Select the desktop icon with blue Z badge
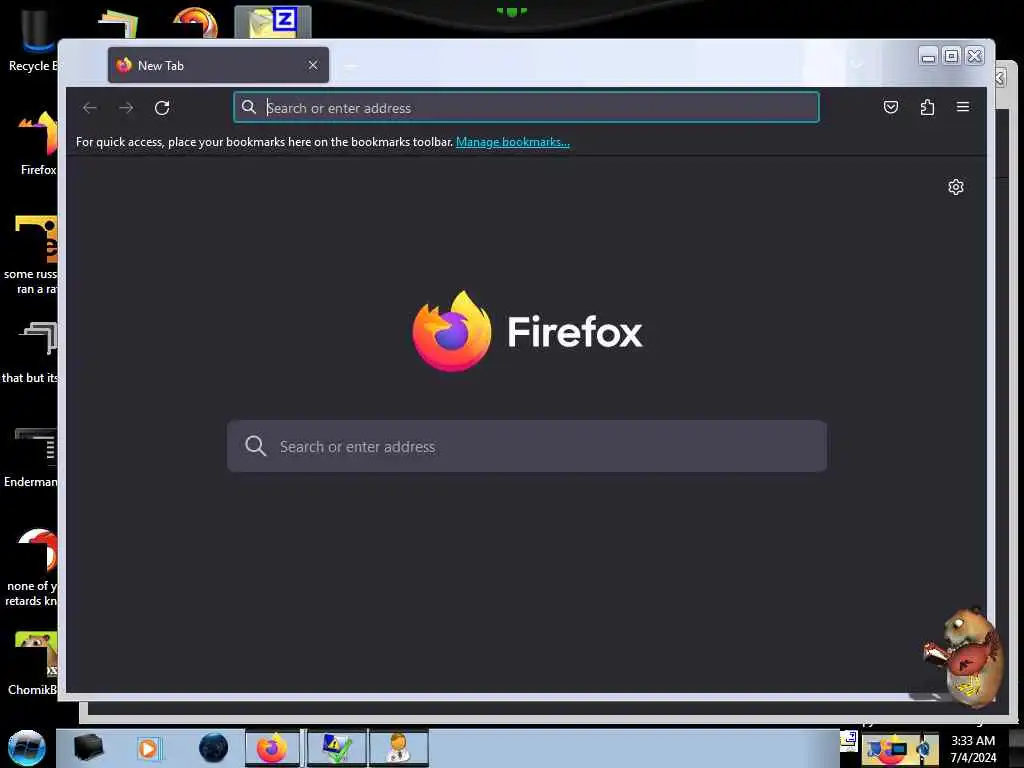 click(x=273, y=22)
